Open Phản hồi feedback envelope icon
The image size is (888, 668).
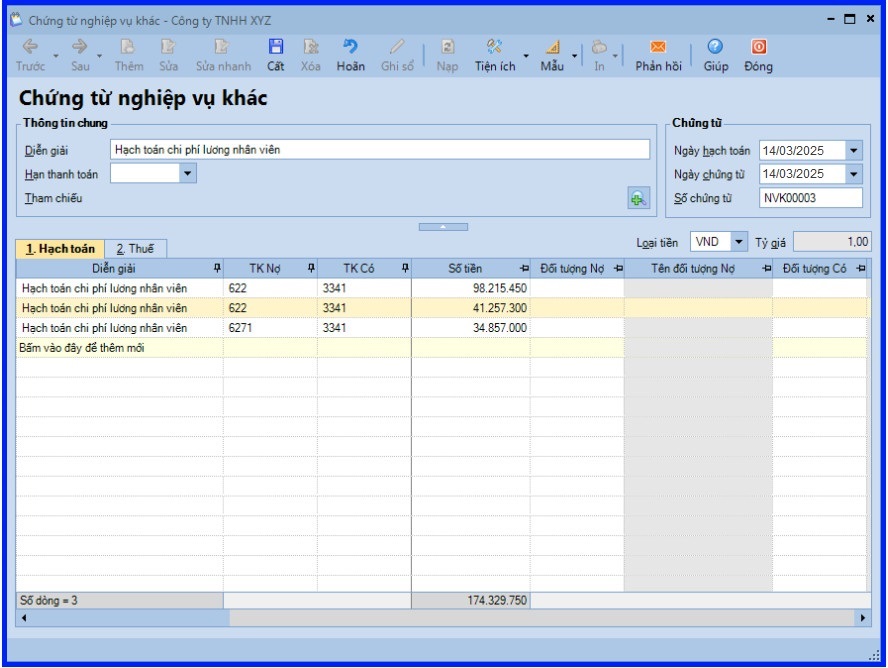pyautogui.click(x=658, y=46)
